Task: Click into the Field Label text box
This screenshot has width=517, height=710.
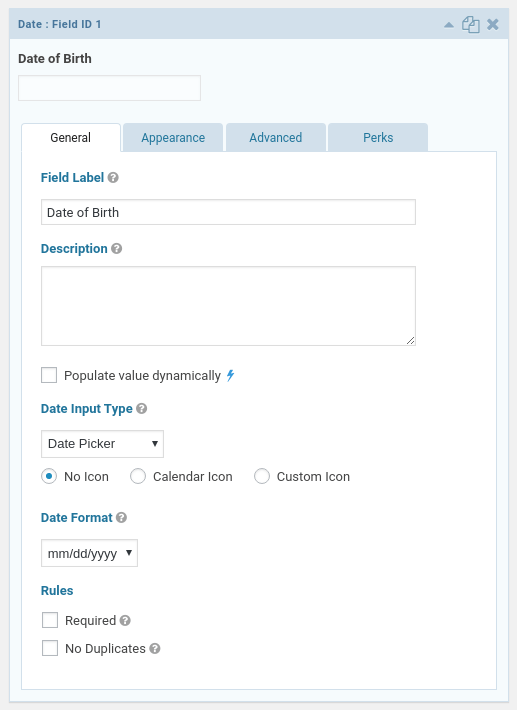Action: 228,212
